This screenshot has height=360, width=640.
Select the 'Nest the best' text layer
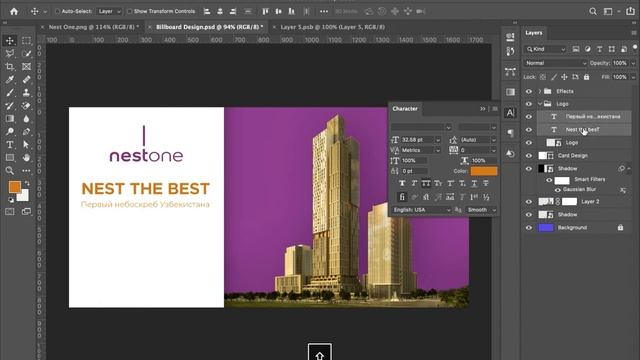(582, 130)
